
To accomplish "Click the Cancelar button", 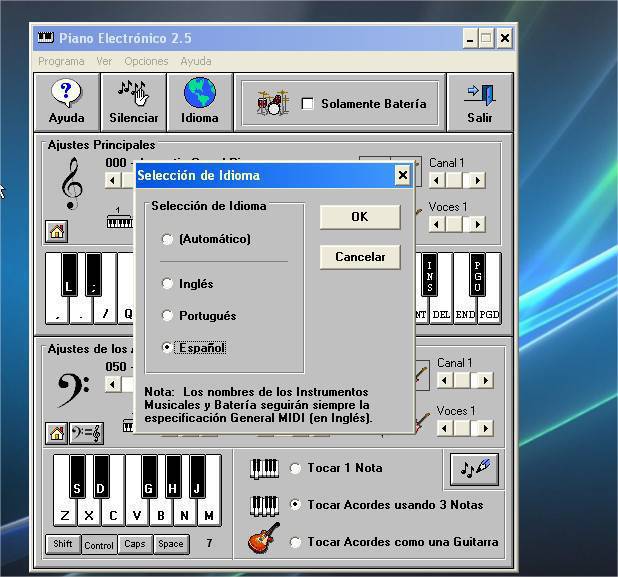I will pyautogui.click(x=360, y=257).
